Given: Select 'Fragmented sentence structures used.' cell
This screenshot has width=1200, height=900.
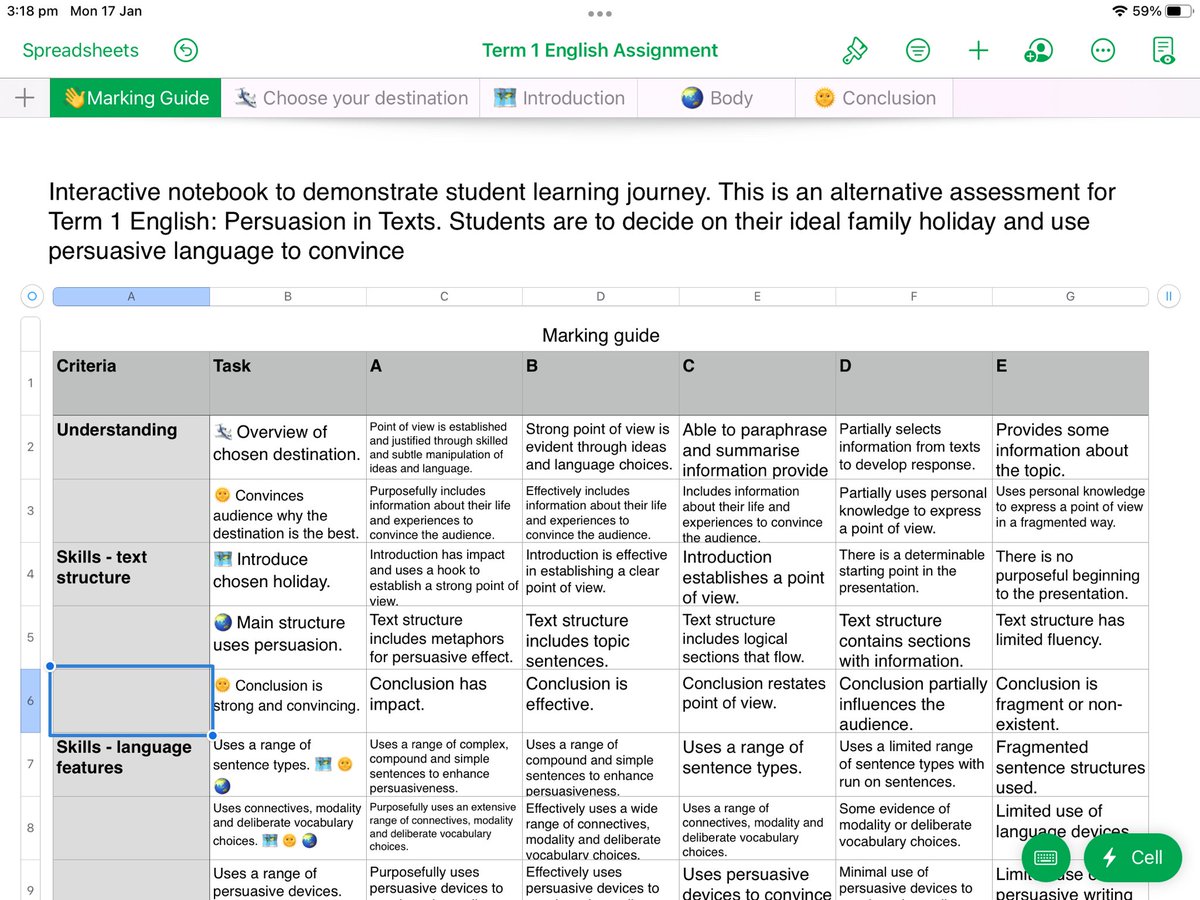Looking at the screenshot, I should pos(1070,765).
